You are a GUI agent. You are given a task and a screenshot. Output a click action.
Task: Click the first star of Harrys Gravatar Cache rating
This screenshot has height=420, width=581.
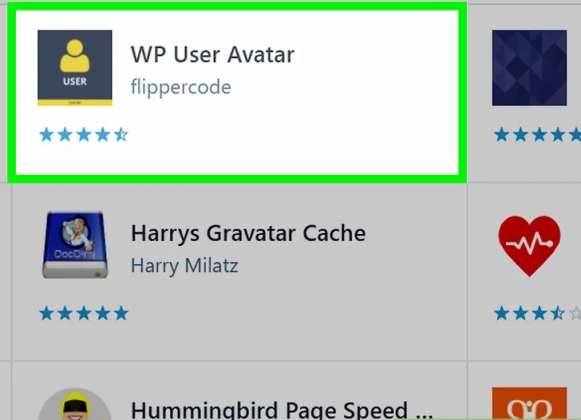click(46, 314)
